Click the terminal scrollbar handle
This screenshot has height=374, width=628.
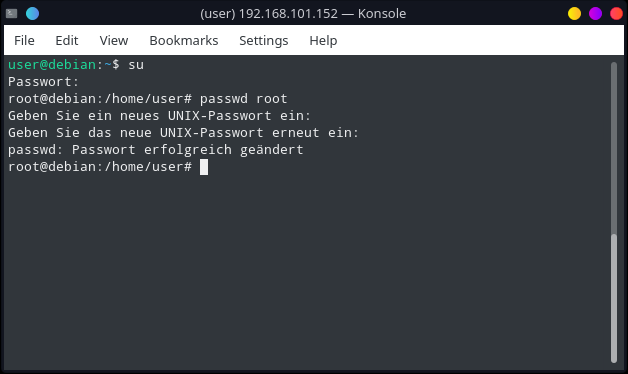[x=614, y=298]
